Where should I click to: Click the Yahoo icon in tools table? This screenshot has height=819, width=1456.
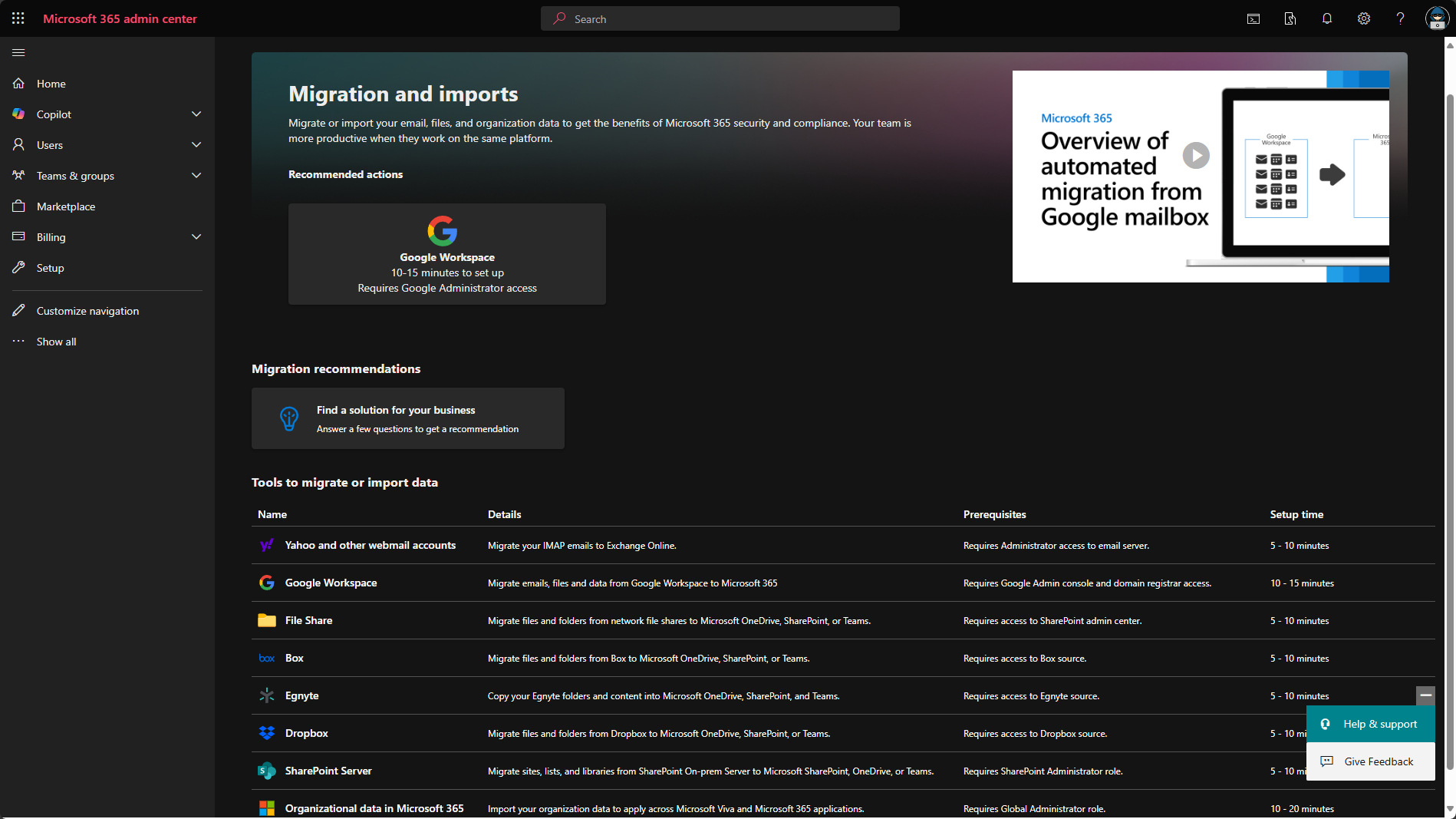[266, 545]
